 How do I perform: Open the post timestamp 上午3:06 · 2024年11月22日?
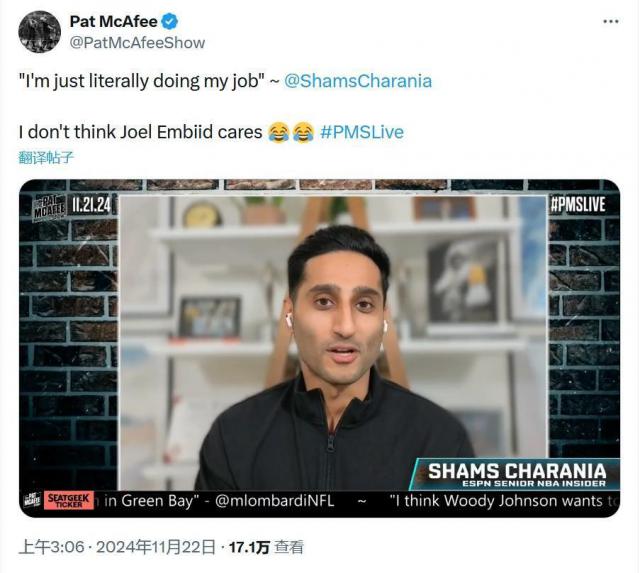(117, 547)
